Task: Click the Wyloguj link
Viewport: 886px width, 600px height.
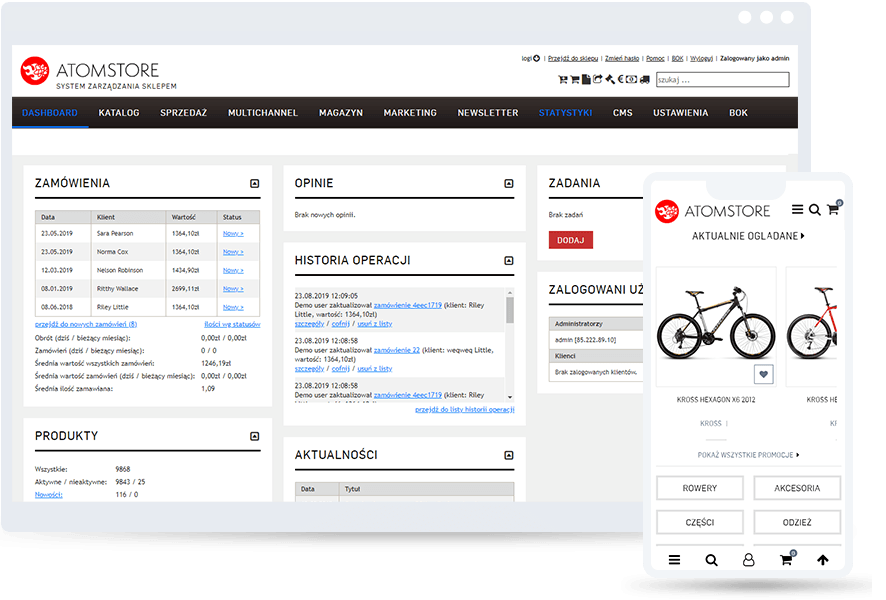Action: (701, 58)
